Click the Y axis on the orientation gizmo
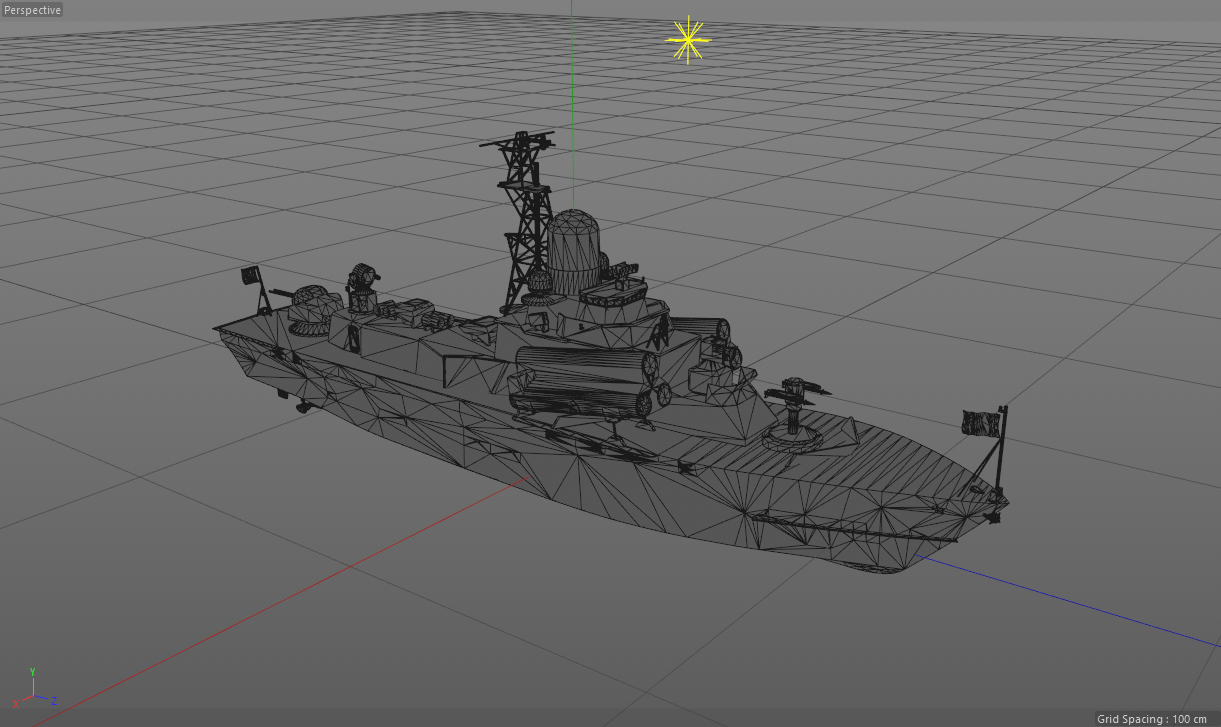 (33, 672)
